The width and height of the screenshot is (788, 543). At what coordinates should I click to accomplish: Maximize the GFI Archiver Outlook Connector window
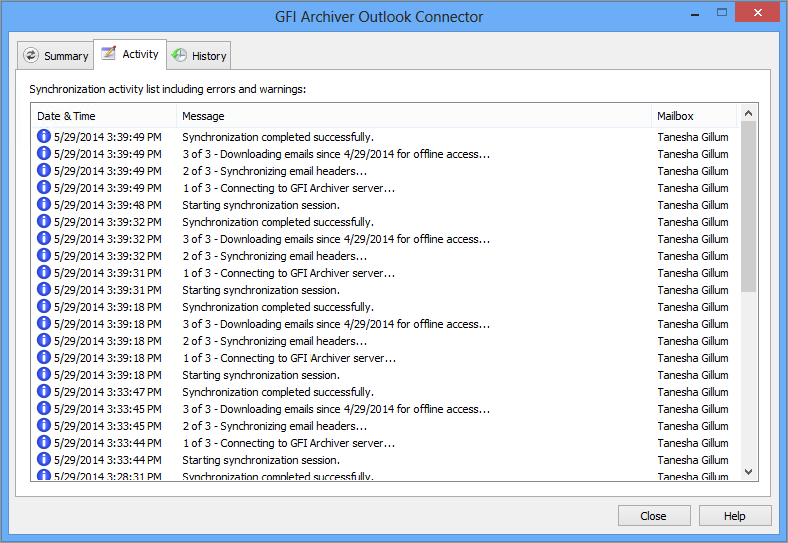pos(722,13)
